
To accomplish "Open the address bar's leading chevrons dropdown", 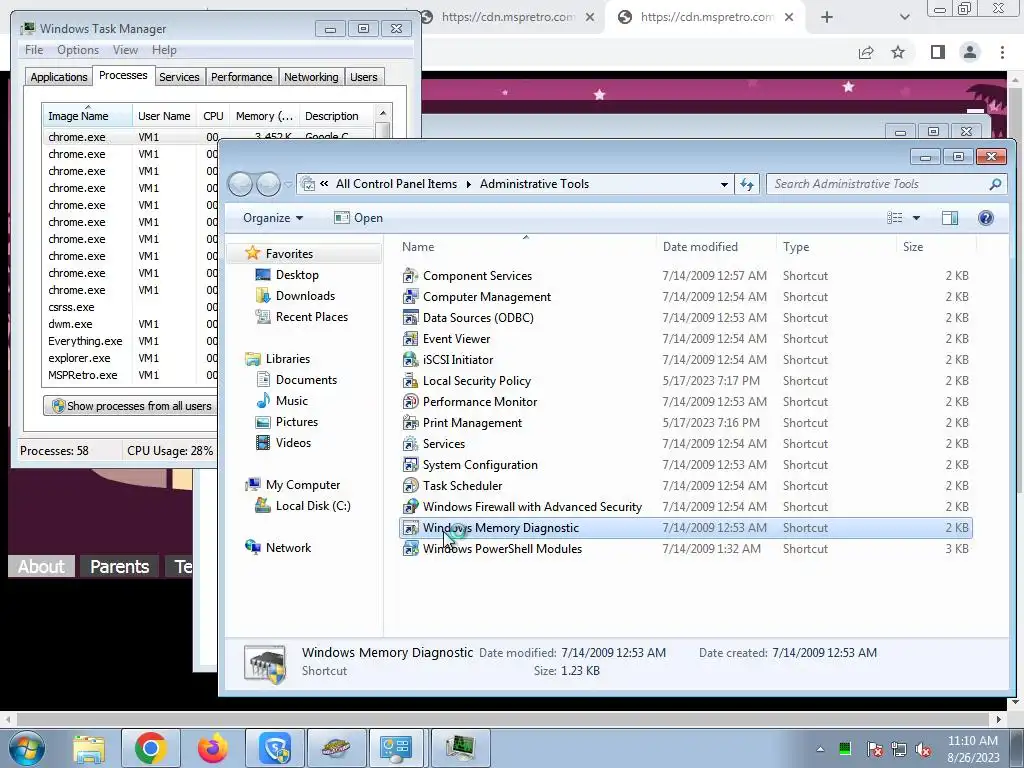I will coord(324,184).
